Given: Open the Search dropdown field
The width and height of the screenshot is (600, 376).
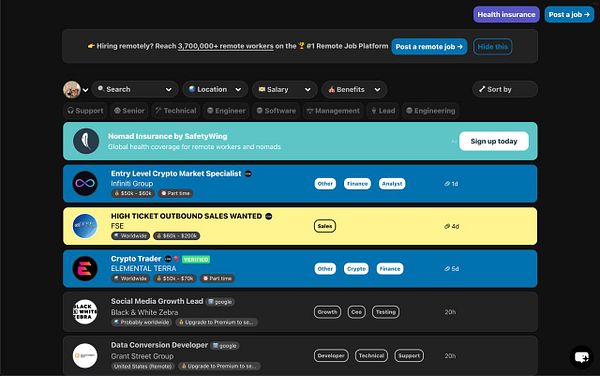Looking at the screenshot, I should (135, 89).
